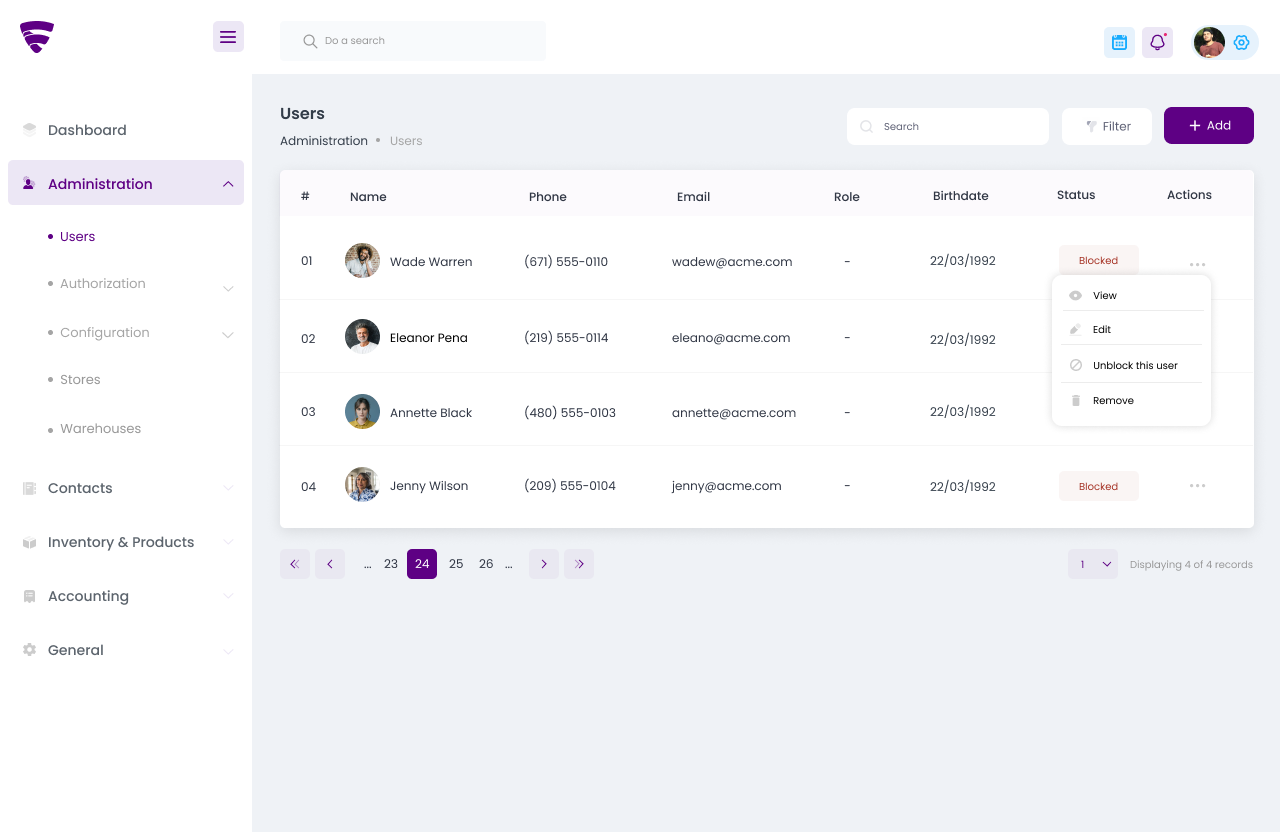Open the Users submenu item

point(77,237)
